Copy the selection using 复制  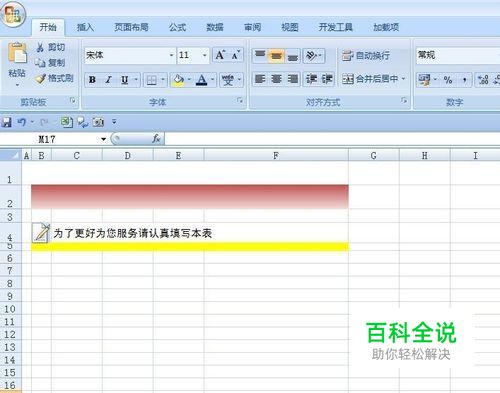click(x=50, y=63)
